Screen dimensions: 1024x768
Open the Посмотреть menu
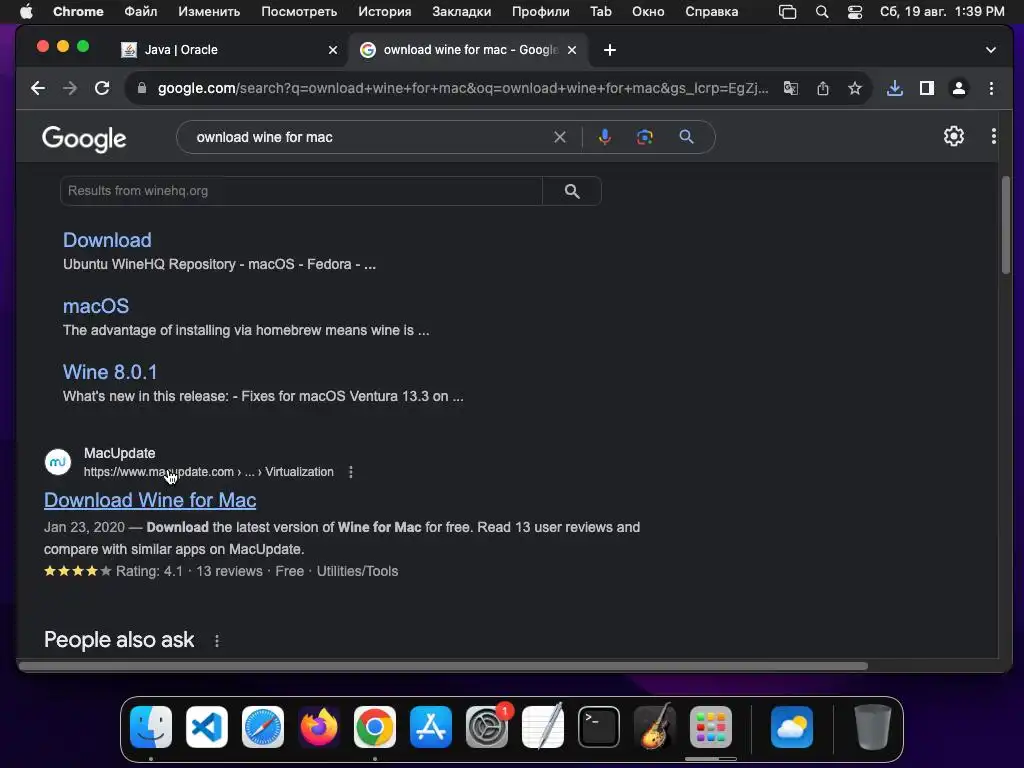pos(299,11)
